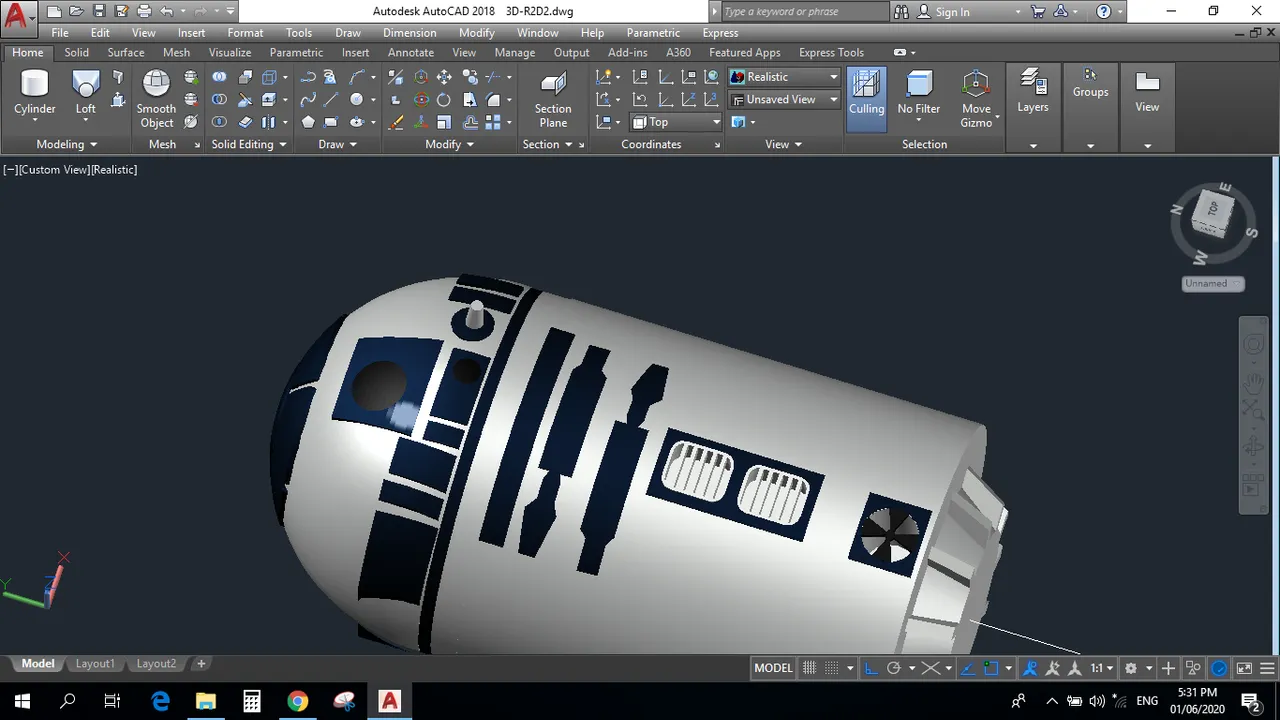
Task: Open Calculator from the taskbar
Action: (252, 700)
